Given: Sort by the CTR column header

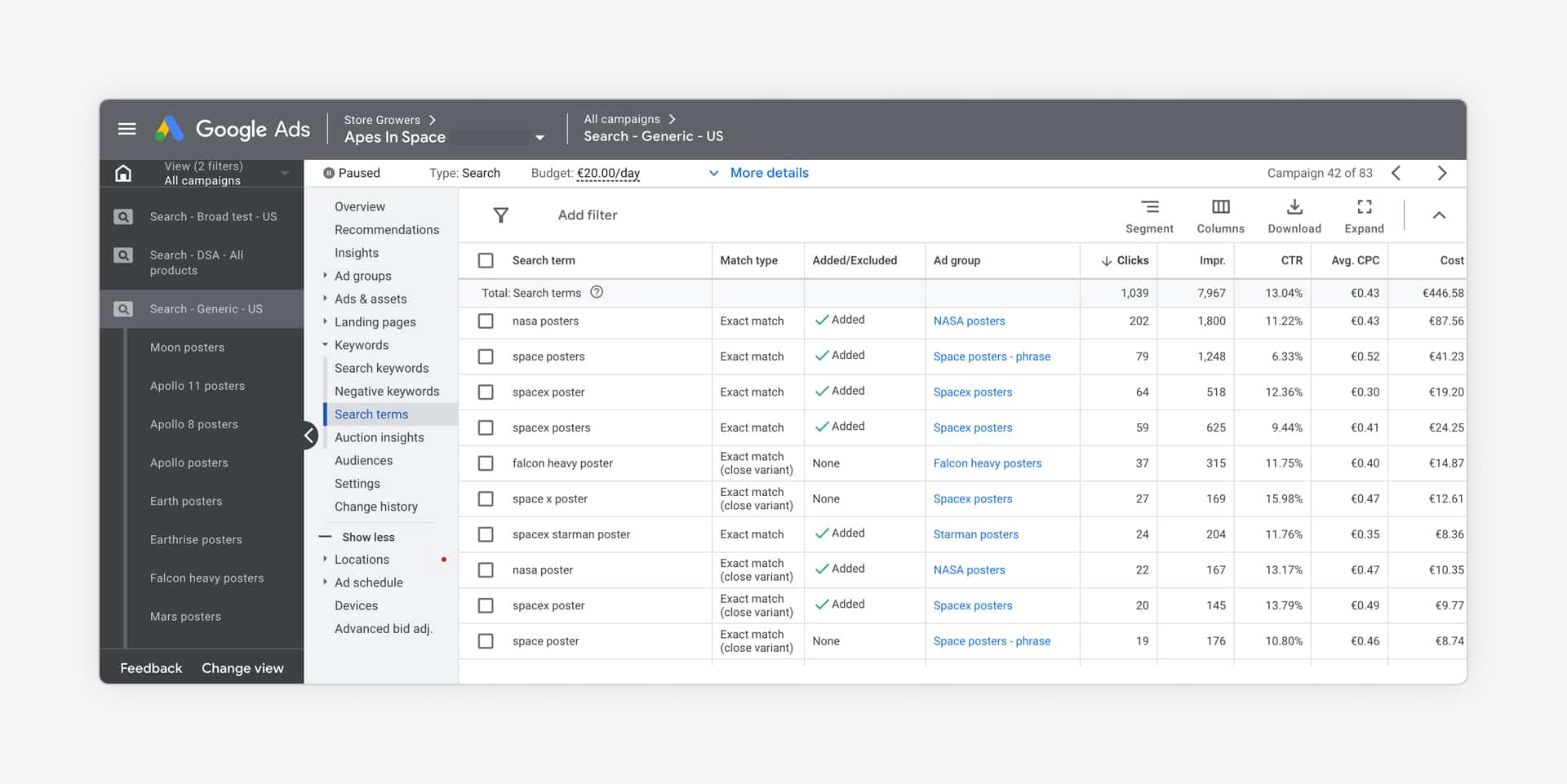Looking at the screenshot, I should pos(1291,260).
